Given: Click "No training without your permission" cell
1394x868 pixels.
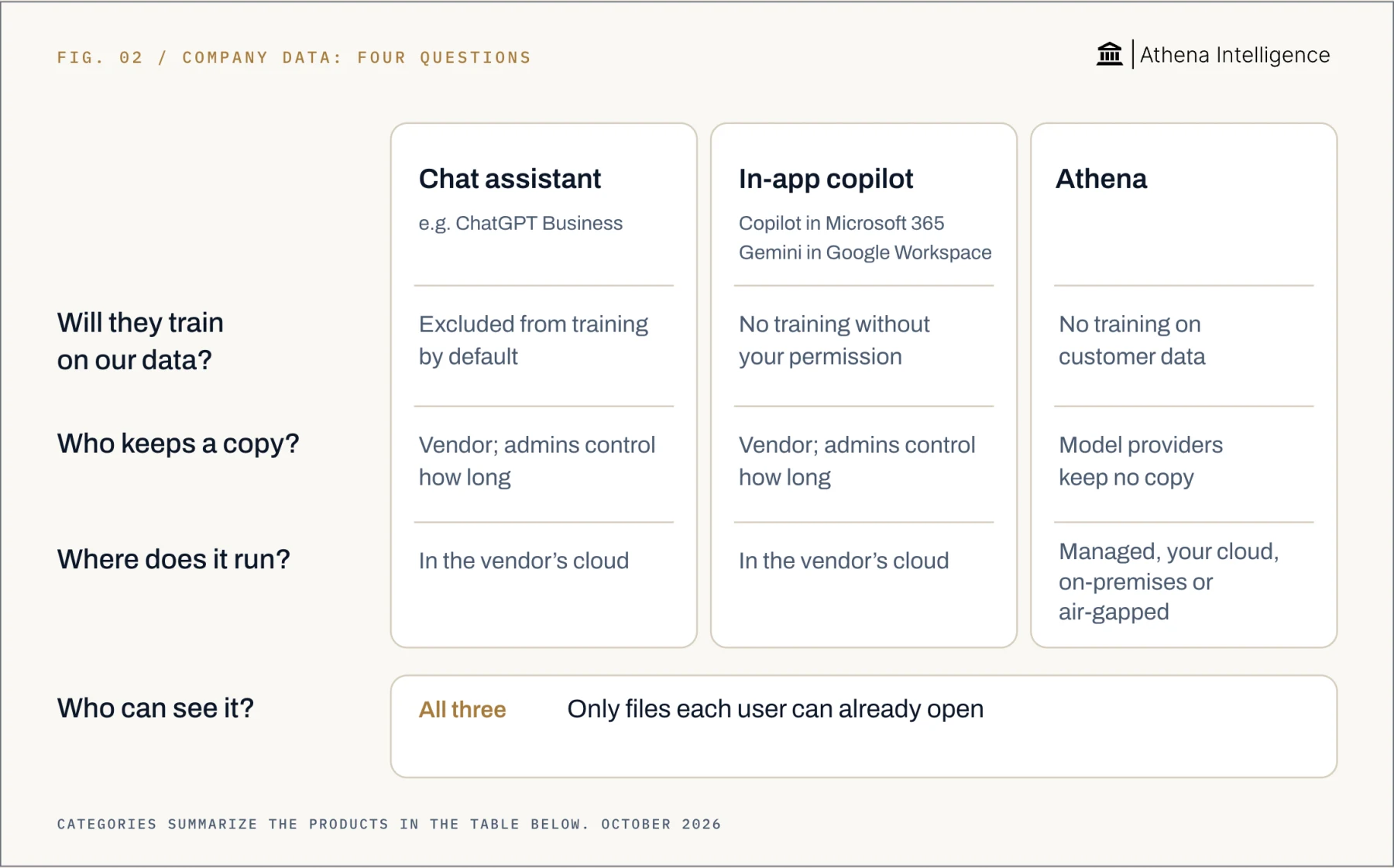Looking at the screenshot, I should coord(834,340).
